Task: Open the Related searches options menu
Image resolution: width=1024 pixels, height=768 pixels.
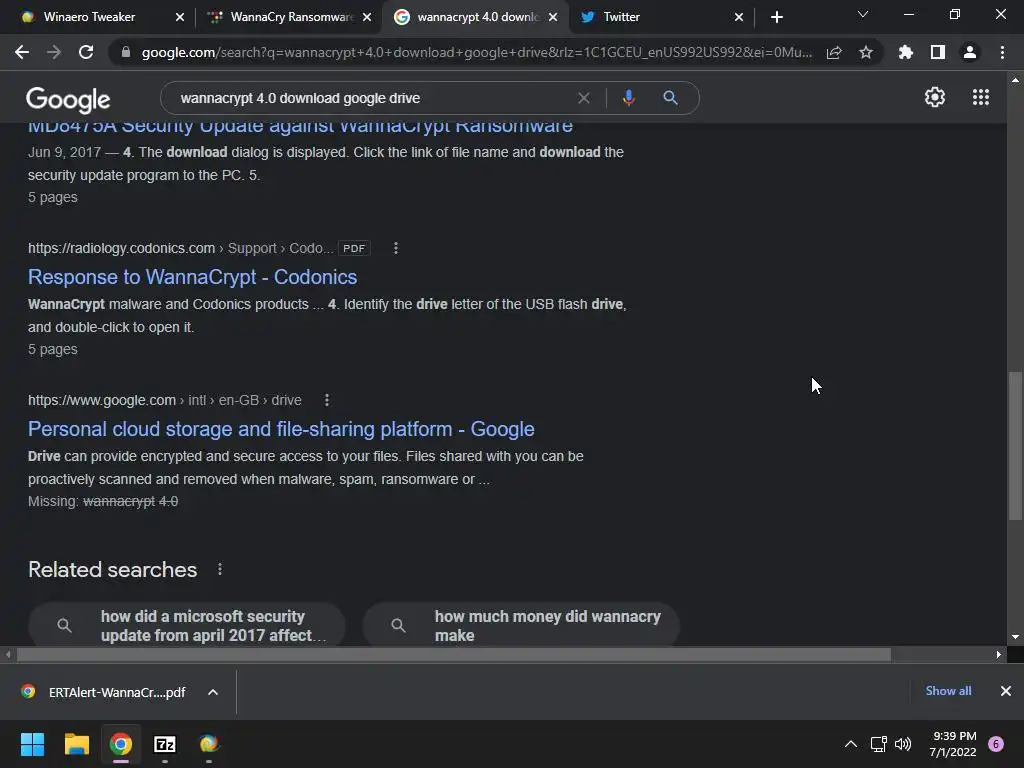Action: (x=220, y=569)
